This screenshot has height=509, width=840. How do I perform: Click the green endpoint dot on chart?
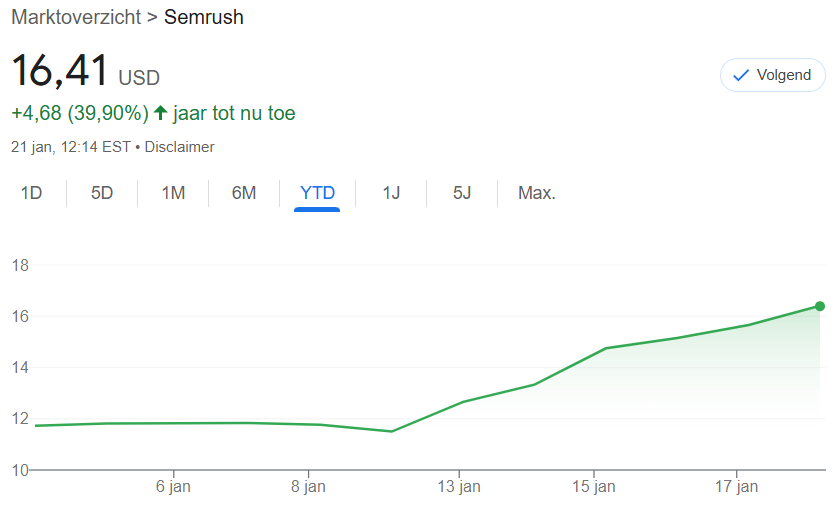(x=820, y=306)
